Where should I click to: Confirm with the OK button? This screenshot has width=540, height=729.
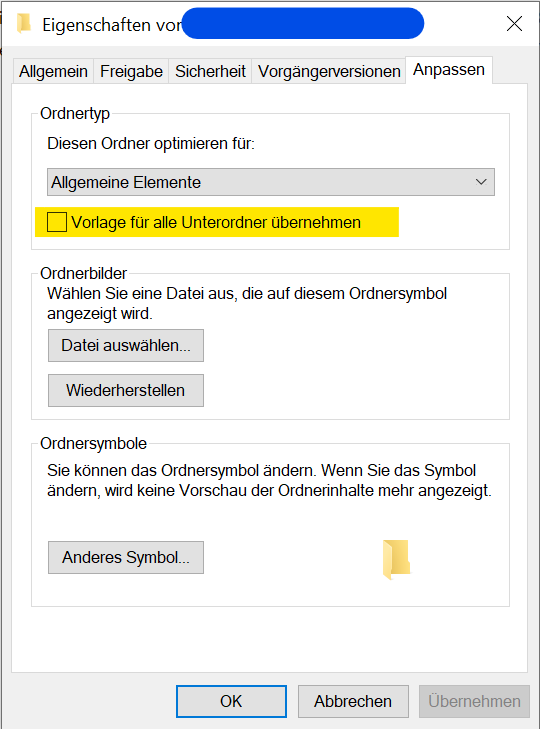(x=231, y=701)
